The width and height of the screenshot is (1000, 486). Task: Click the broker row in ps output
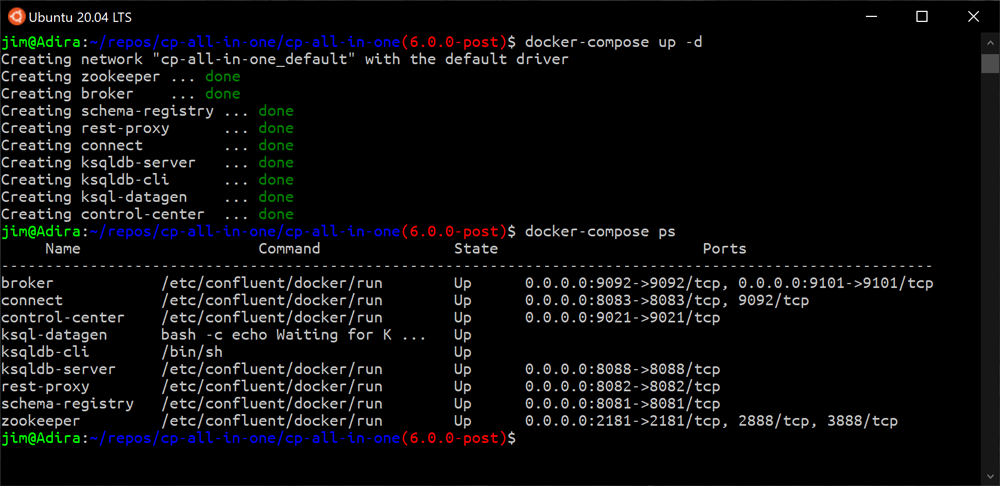467,283
